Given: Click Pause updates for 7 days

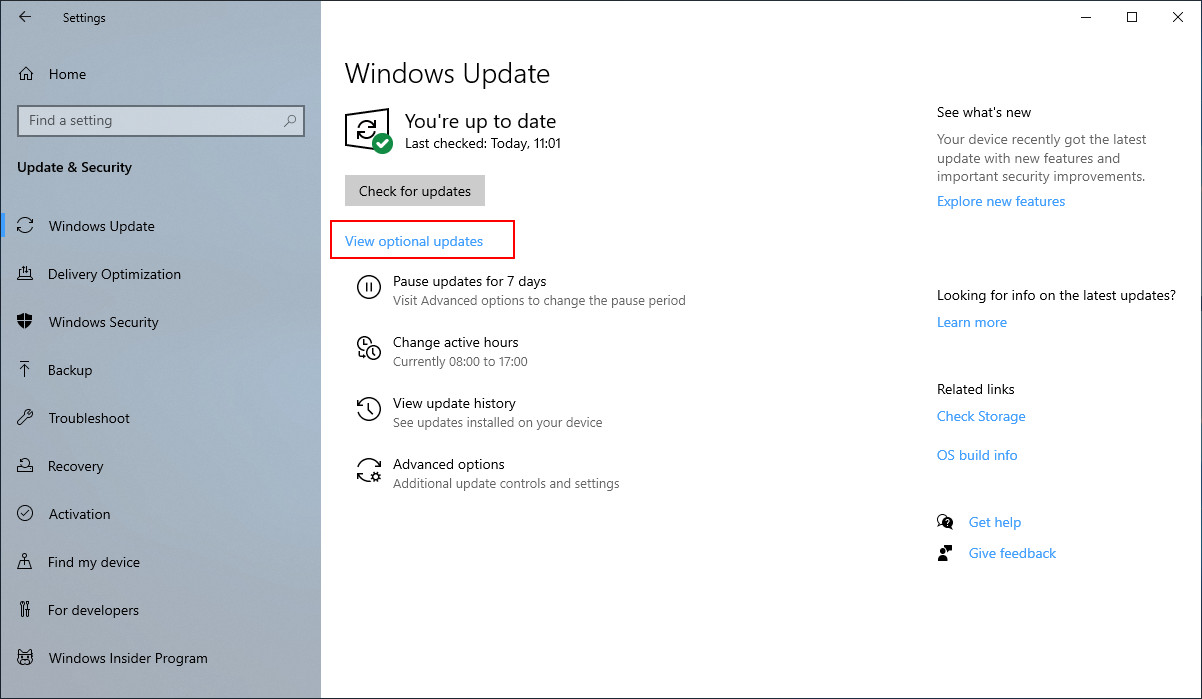Looking at the screenshot, I should (469, 281).
